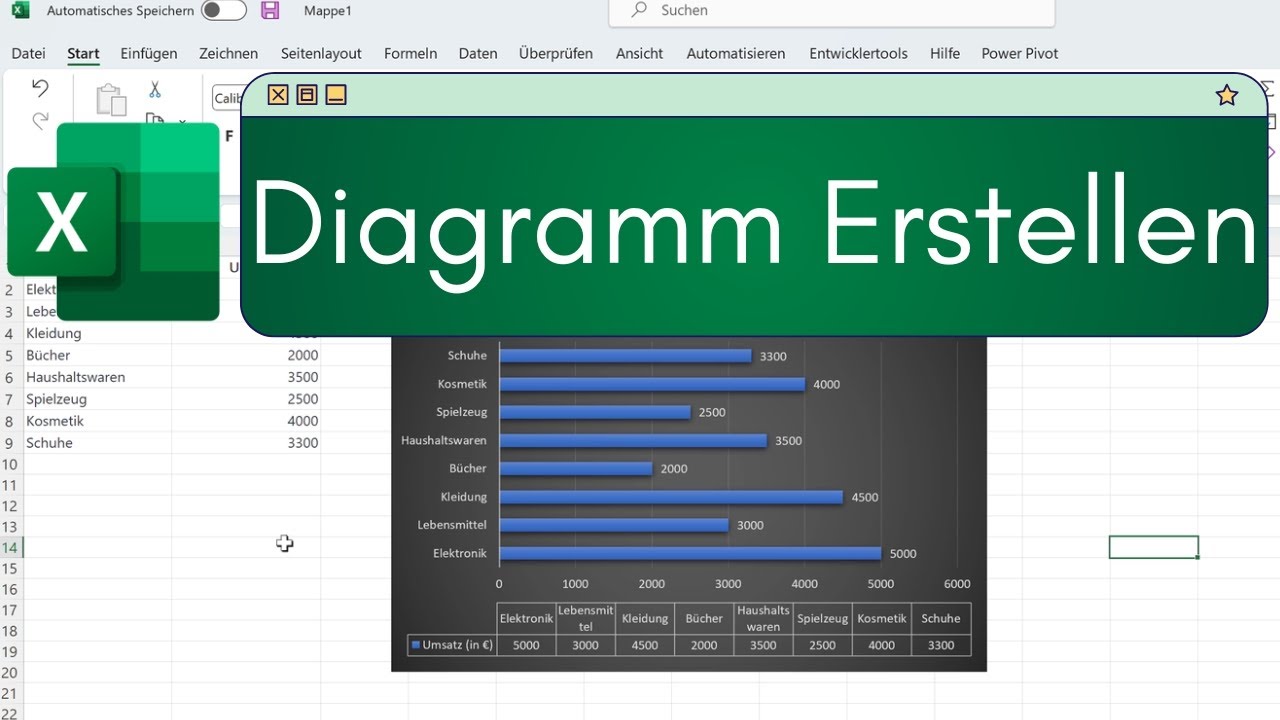1280x720 pixels.
Task: Select row header 10
Action: click(x=11, y=465)
